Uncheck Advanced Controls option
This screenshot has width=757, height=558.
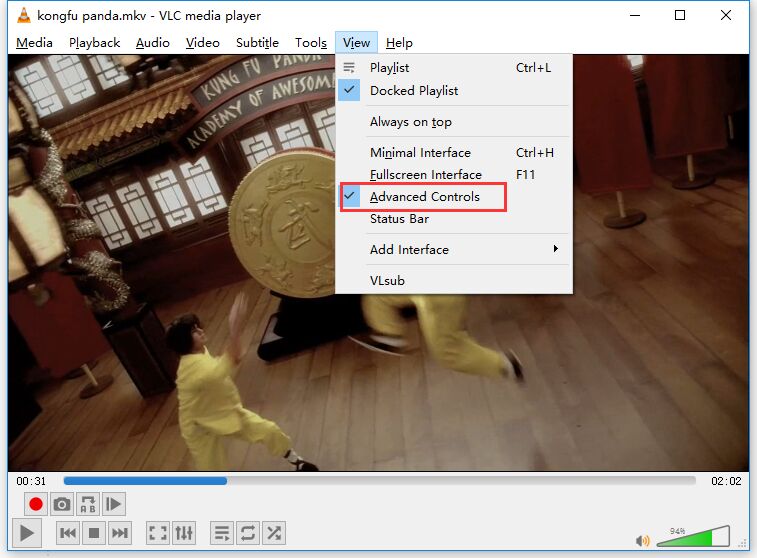point(454,197)
